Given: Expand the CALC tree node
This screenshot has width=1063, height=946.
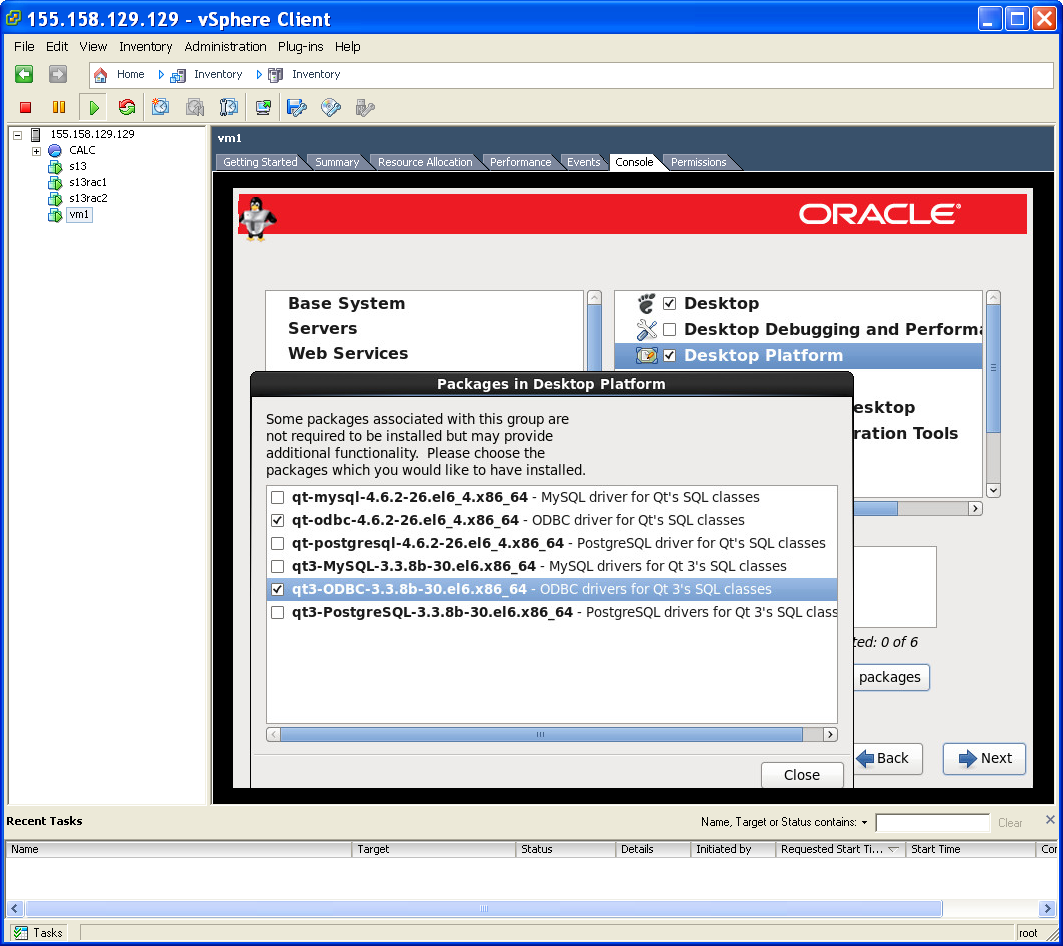Looking at the screenshot, I should pos(37,151).
